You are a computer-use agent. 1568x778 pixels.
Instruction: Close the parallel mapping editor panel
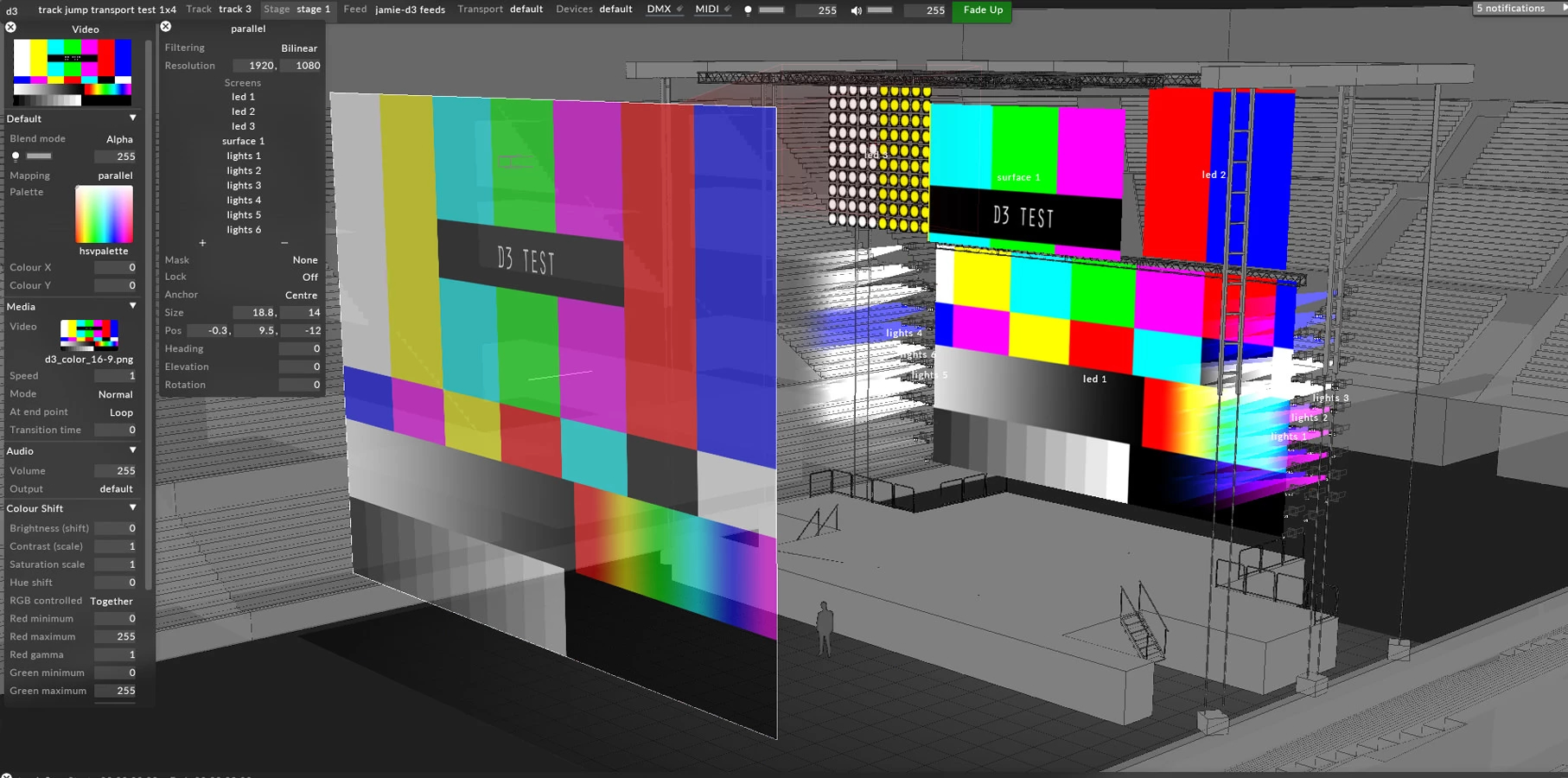click(166, 27)
